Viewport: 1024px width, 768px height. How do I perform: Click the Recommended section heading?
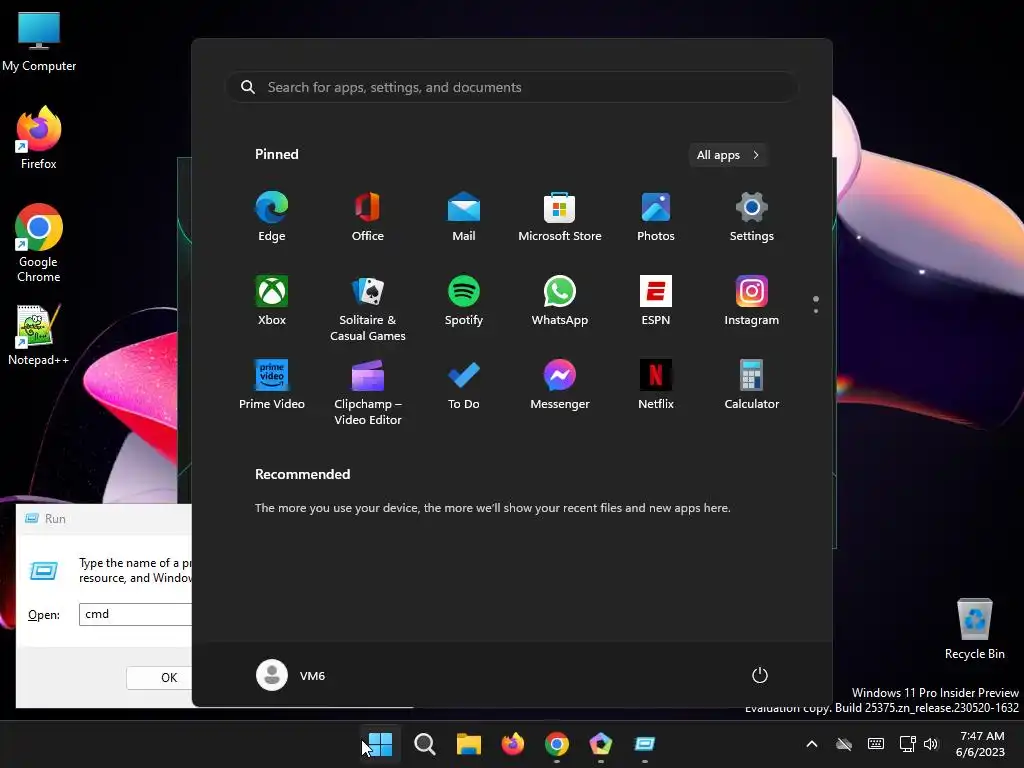pos(302,474)
